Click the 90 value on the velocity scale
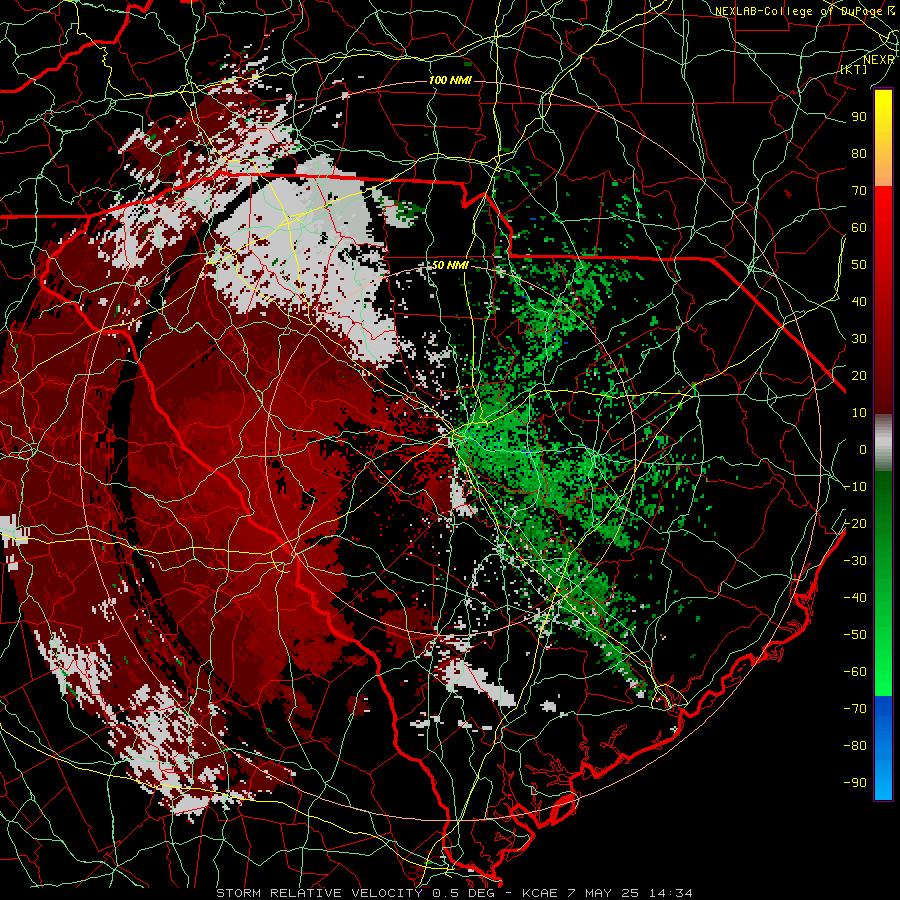This screenshot has height=900, width=900. click(x=859, y=117)
